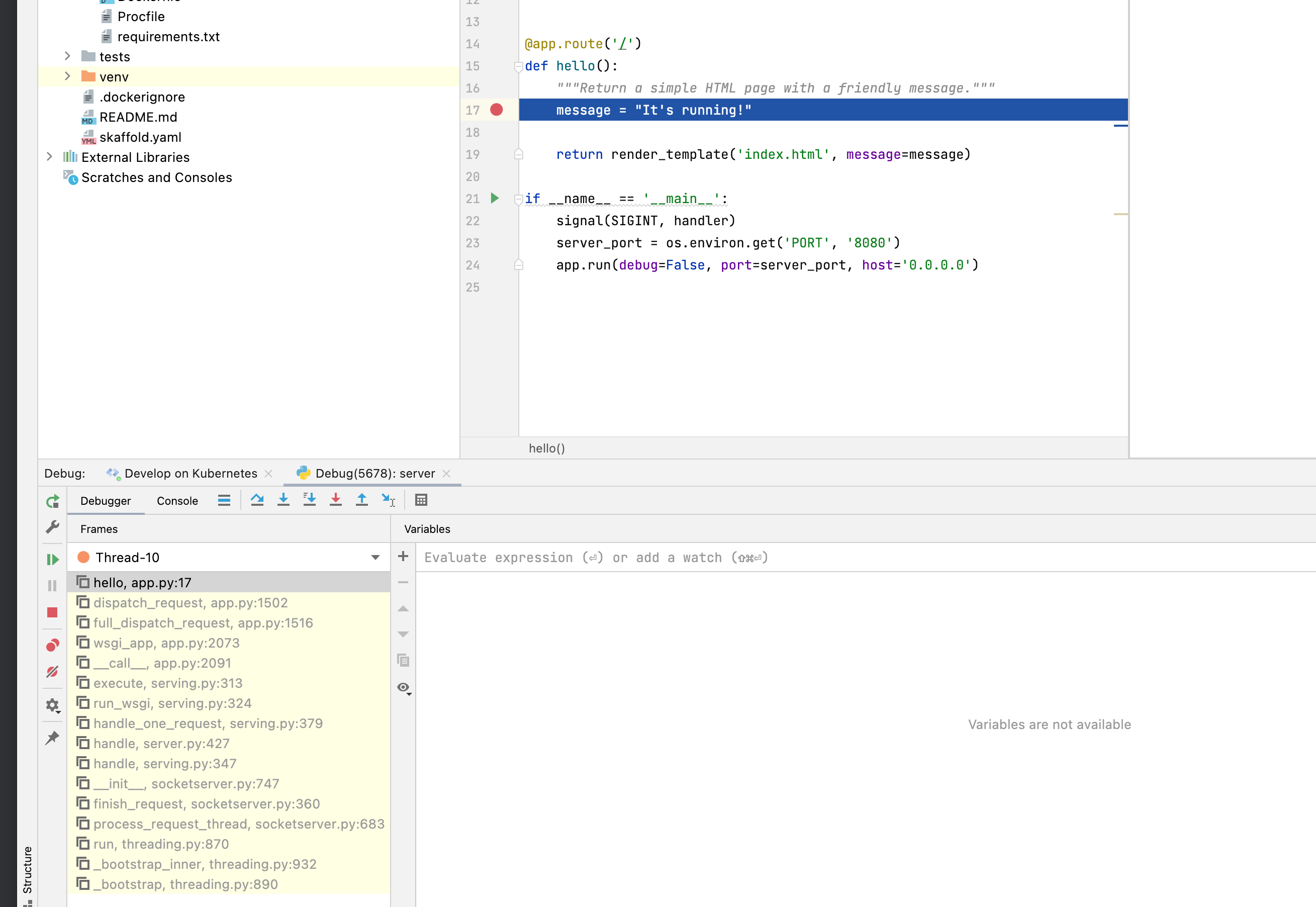
Task: Toggle the breakpoint on line 17
Action: pyautogui.click(x=497, y=110)
